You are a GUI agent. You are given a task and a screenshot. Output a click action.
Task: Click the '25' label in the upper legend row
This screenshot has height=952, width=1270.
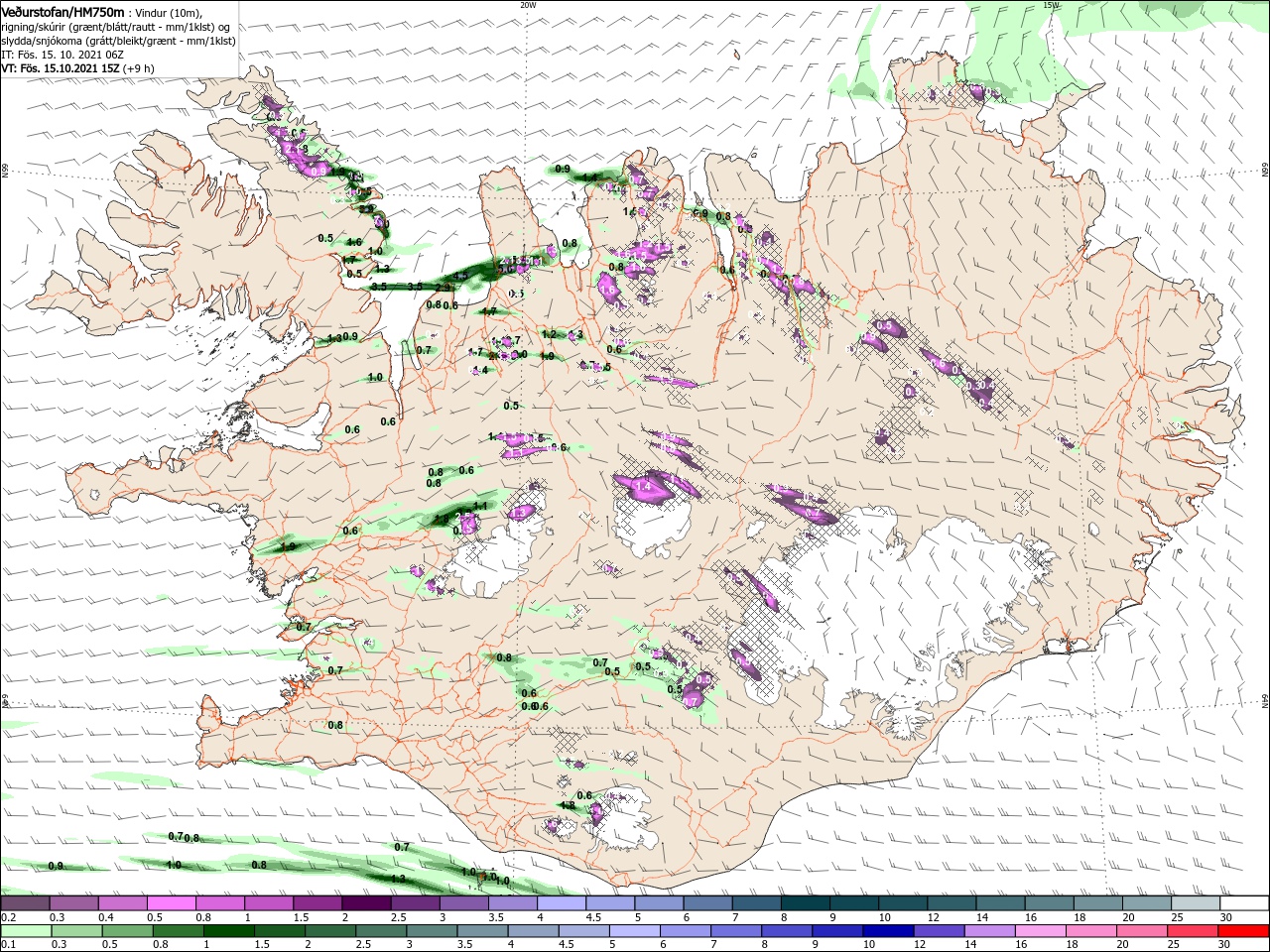1177,917
